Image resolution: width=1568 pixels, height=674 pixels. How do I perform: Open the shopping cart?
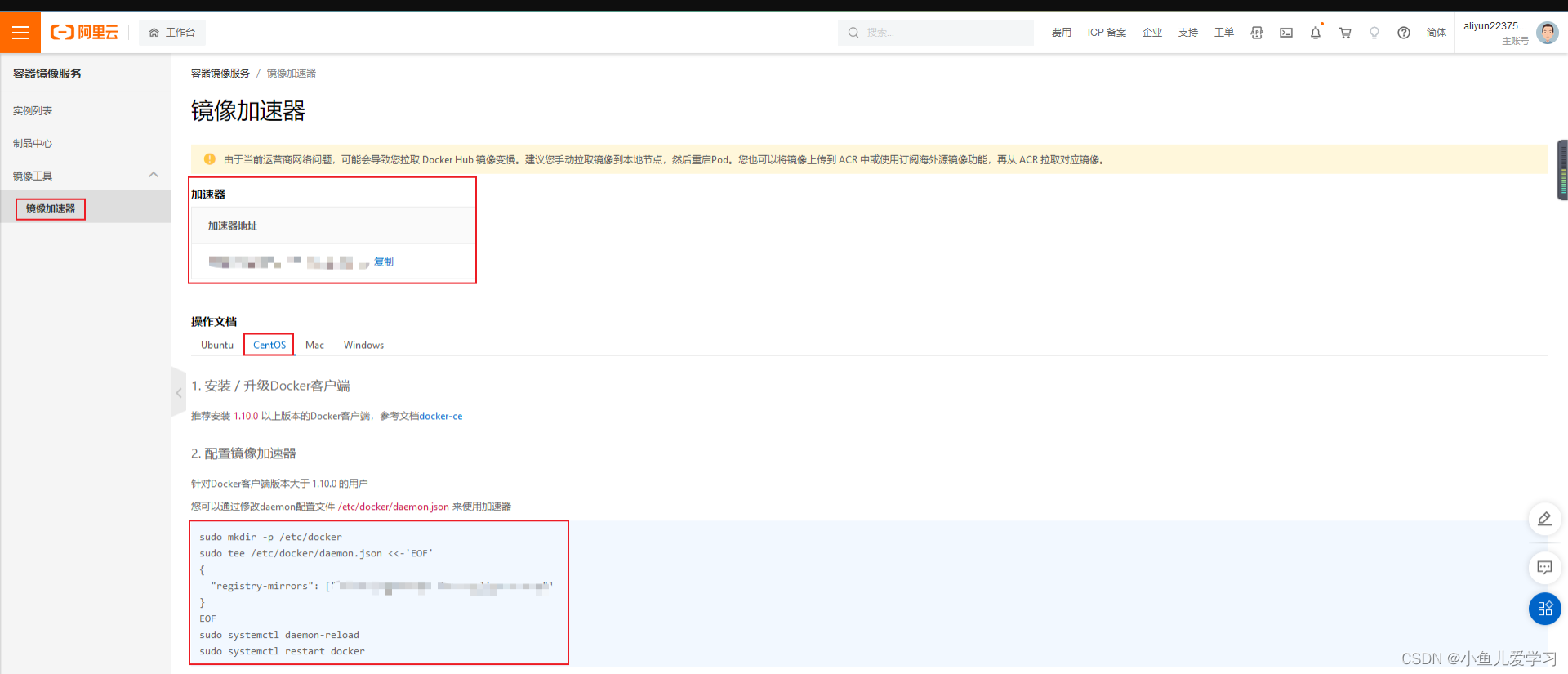[x=1345, y=33]
